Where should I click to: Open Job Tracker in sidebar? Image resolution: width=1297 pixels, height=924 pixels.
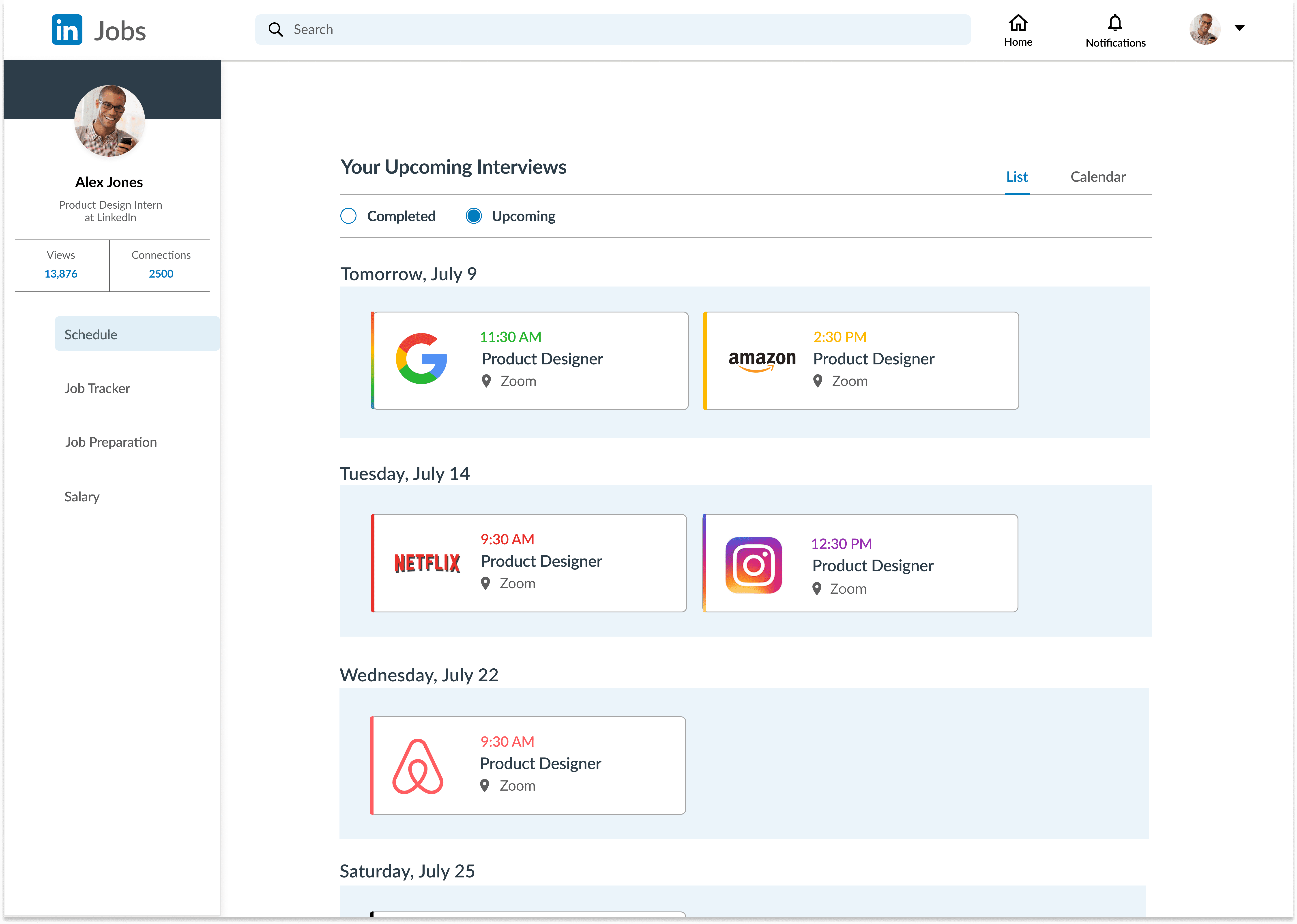click(x=97, y=389)
